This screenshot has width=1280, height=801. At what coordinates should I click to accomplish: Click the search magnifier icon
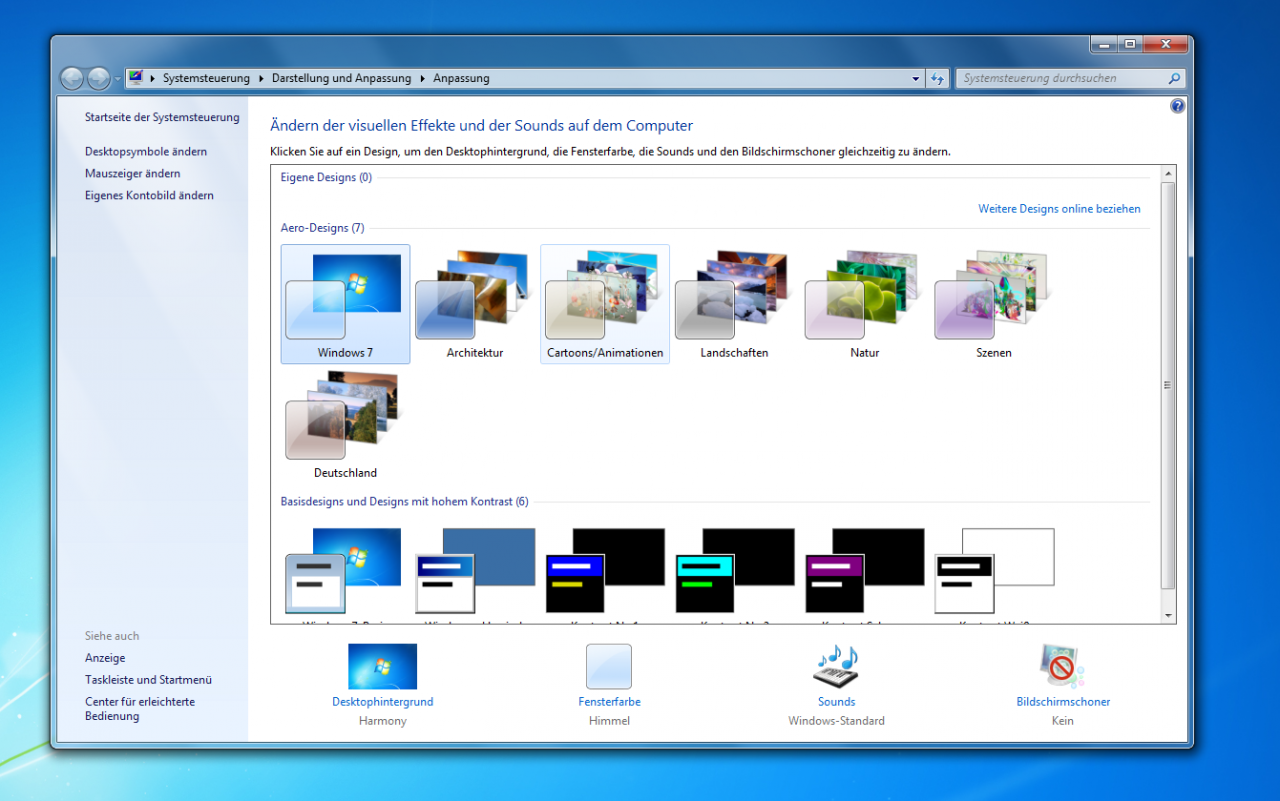pyautogui.click(x=1174, y=78)
